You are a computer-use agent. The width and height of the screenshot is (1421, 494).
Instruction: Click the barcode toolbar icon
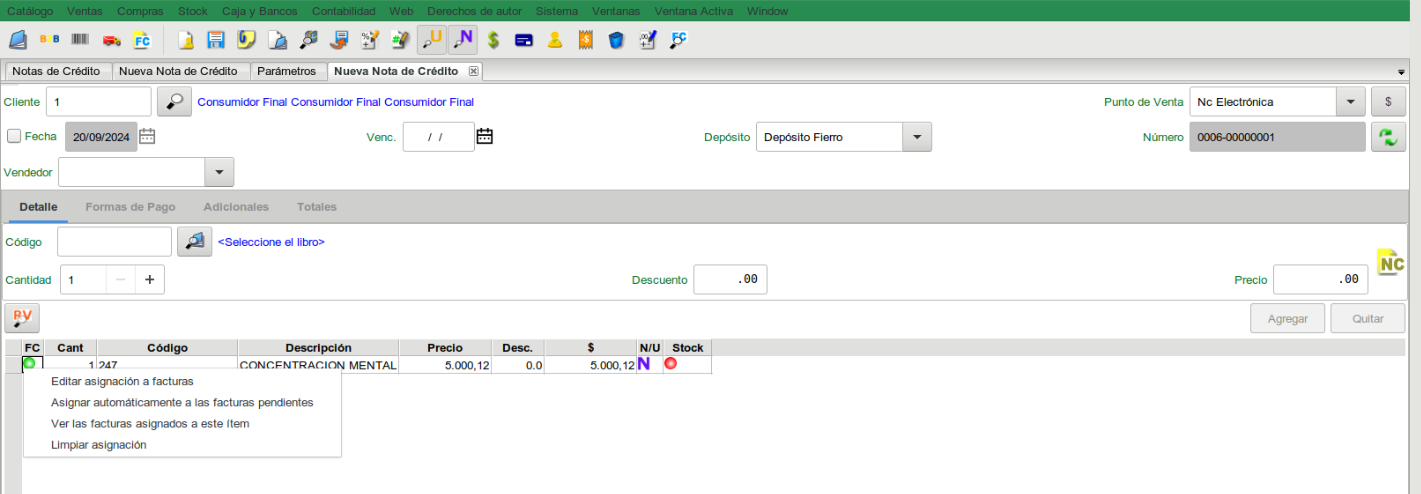pyautogui.click(x=80, y=40)
